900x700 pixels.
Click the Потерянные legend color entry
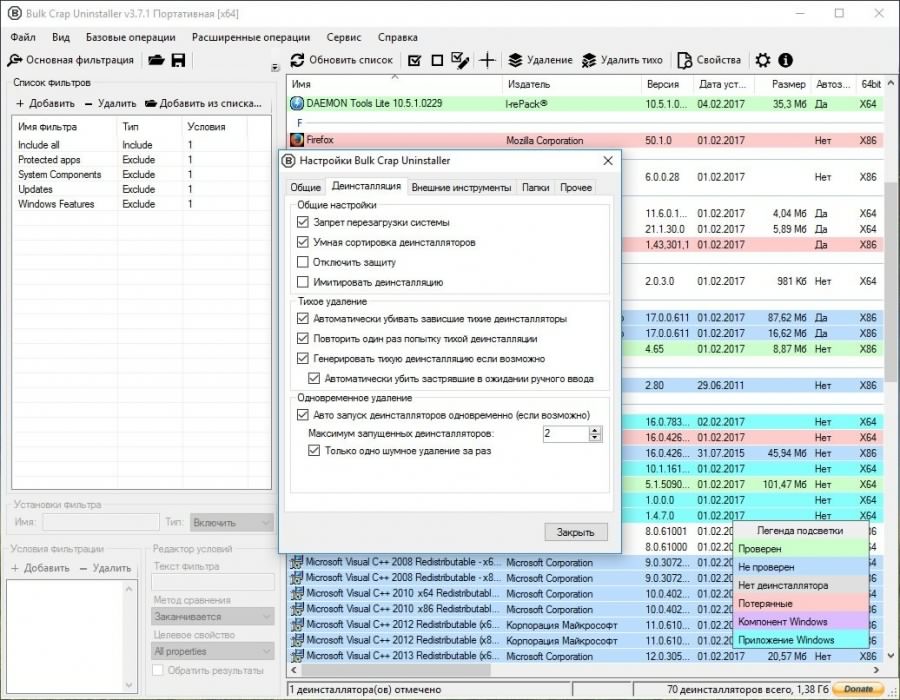(801, 604)
